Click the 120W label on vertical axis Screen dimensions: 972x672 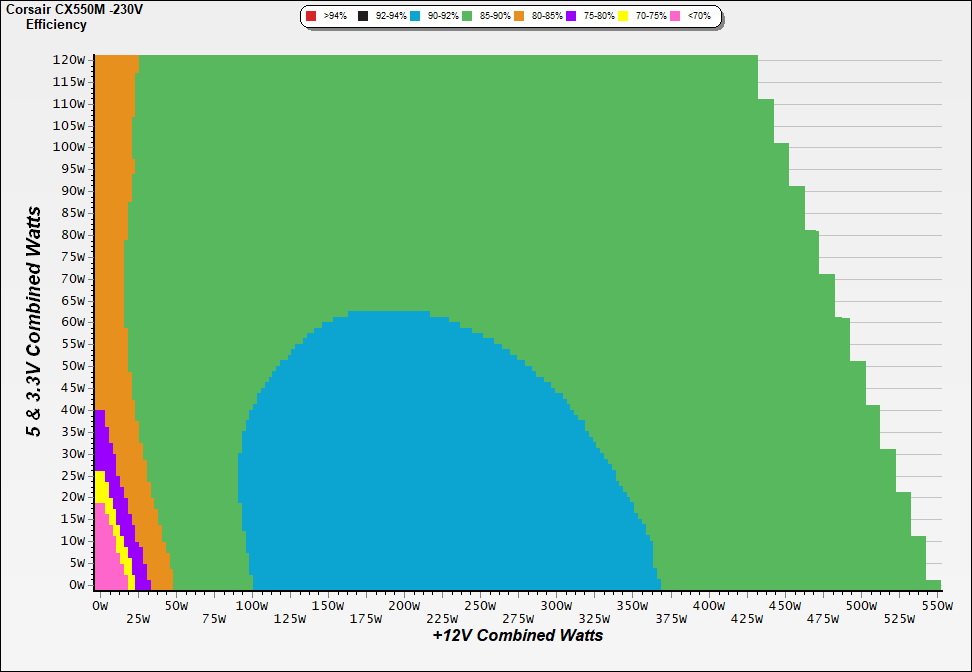(70, 59)
